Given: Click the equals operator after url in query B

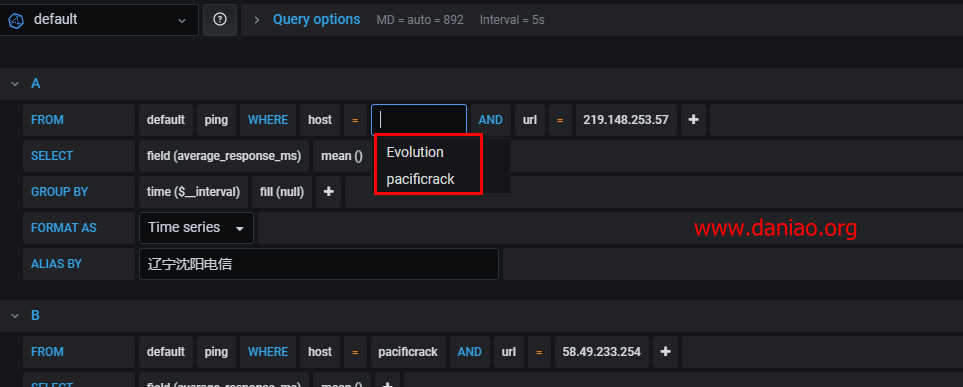Looking at the screenshot, I should tap(539, 352).
